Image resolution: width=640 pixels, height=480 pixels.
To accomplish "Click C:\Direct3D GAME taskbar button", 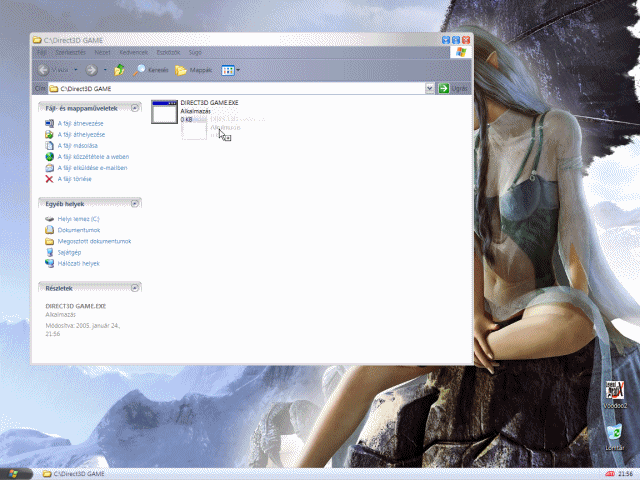I will click(74, 474).
